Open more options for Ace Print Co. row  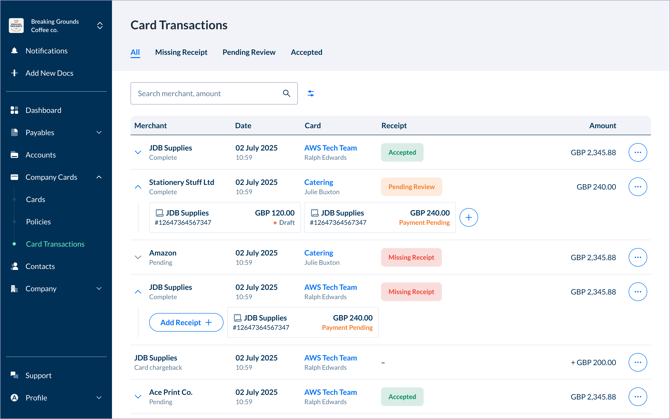pos(638,396)
